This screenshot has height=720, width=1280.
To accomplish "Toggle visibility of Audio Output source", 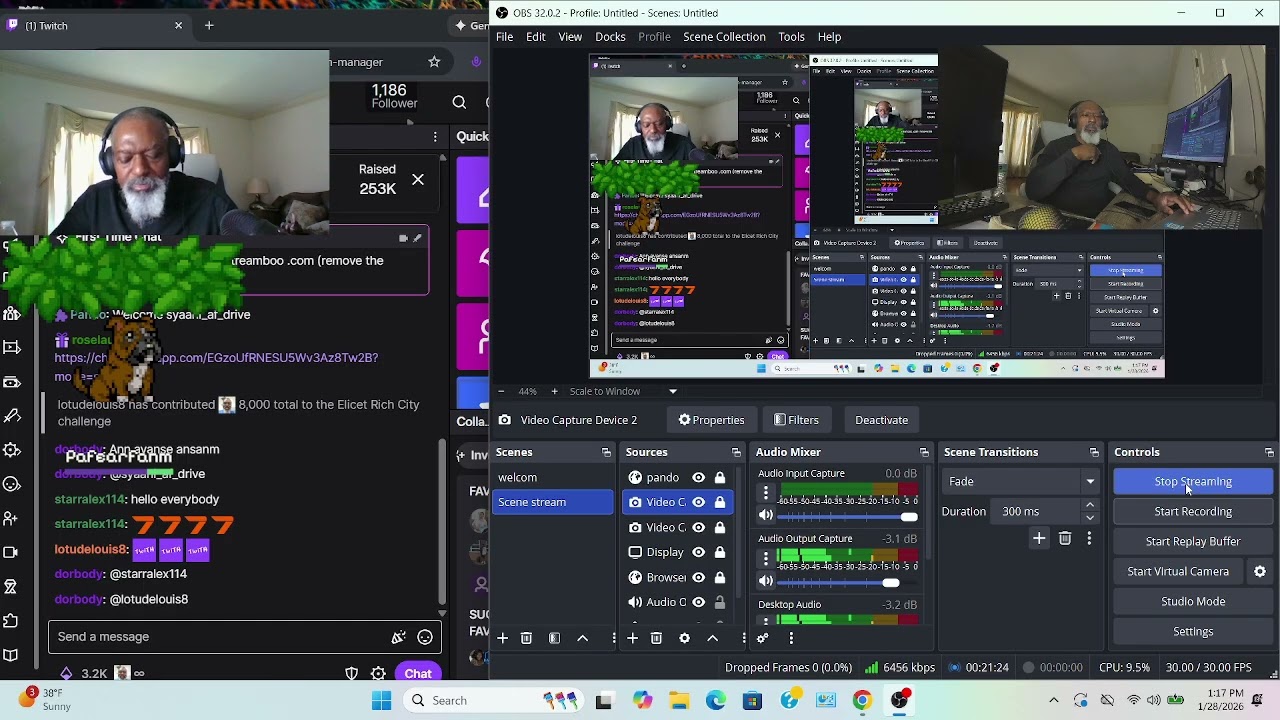I will [x=698, y=602].
